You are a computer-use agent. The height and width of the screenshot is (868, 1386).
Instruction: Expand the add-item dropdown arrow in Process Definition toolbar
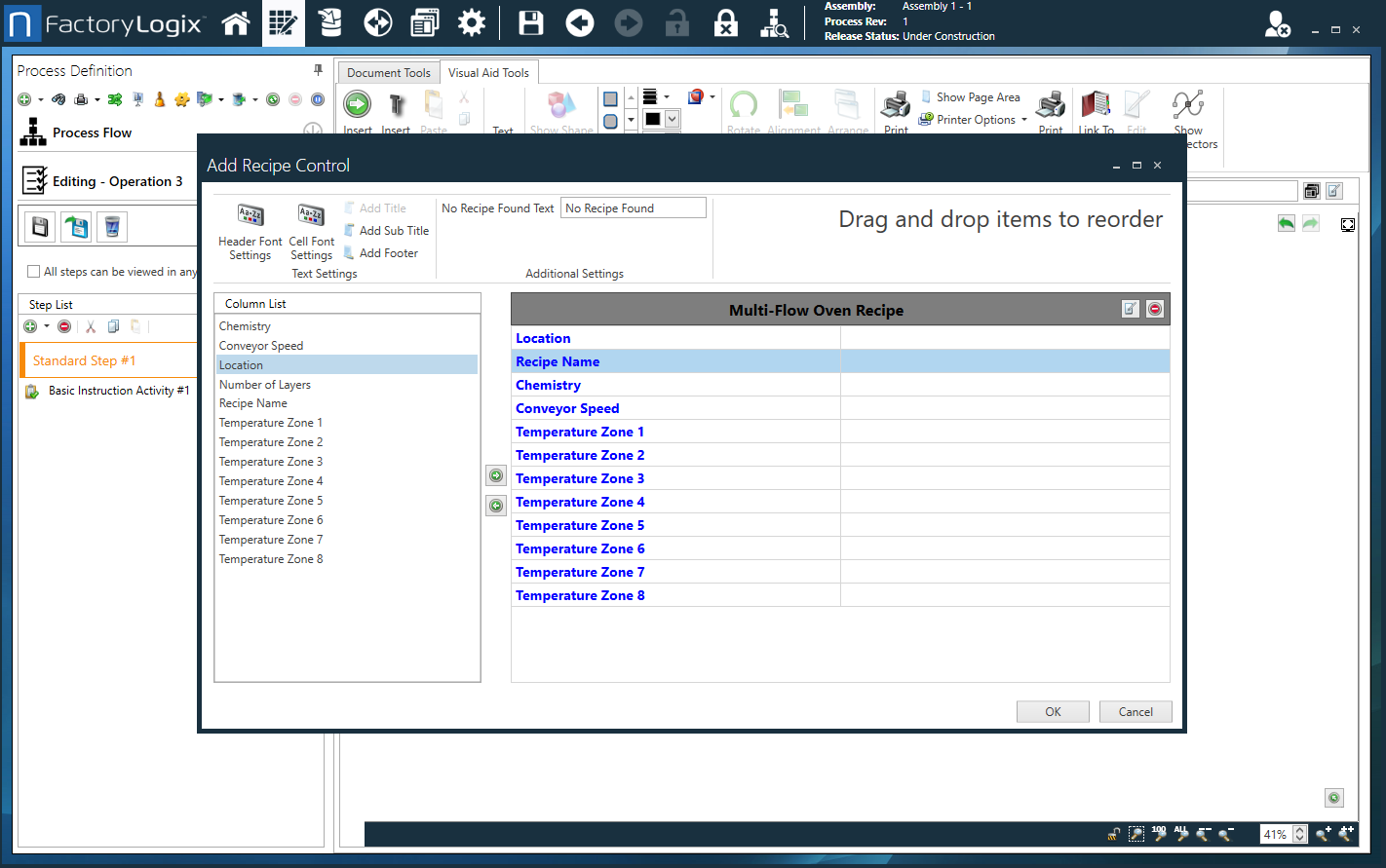pos(41,100)
